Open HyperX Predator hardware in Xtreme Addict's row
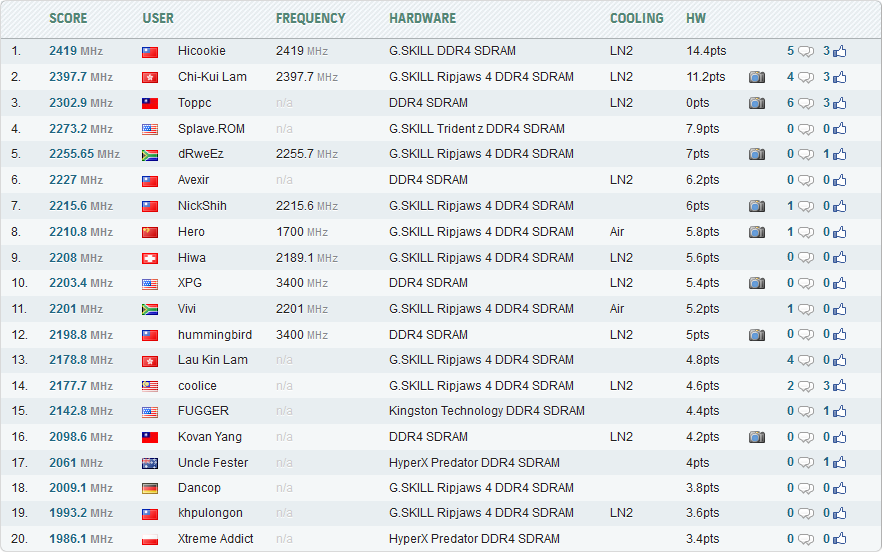Viewport: 882px width, 552px height. (x=474, y=539)
